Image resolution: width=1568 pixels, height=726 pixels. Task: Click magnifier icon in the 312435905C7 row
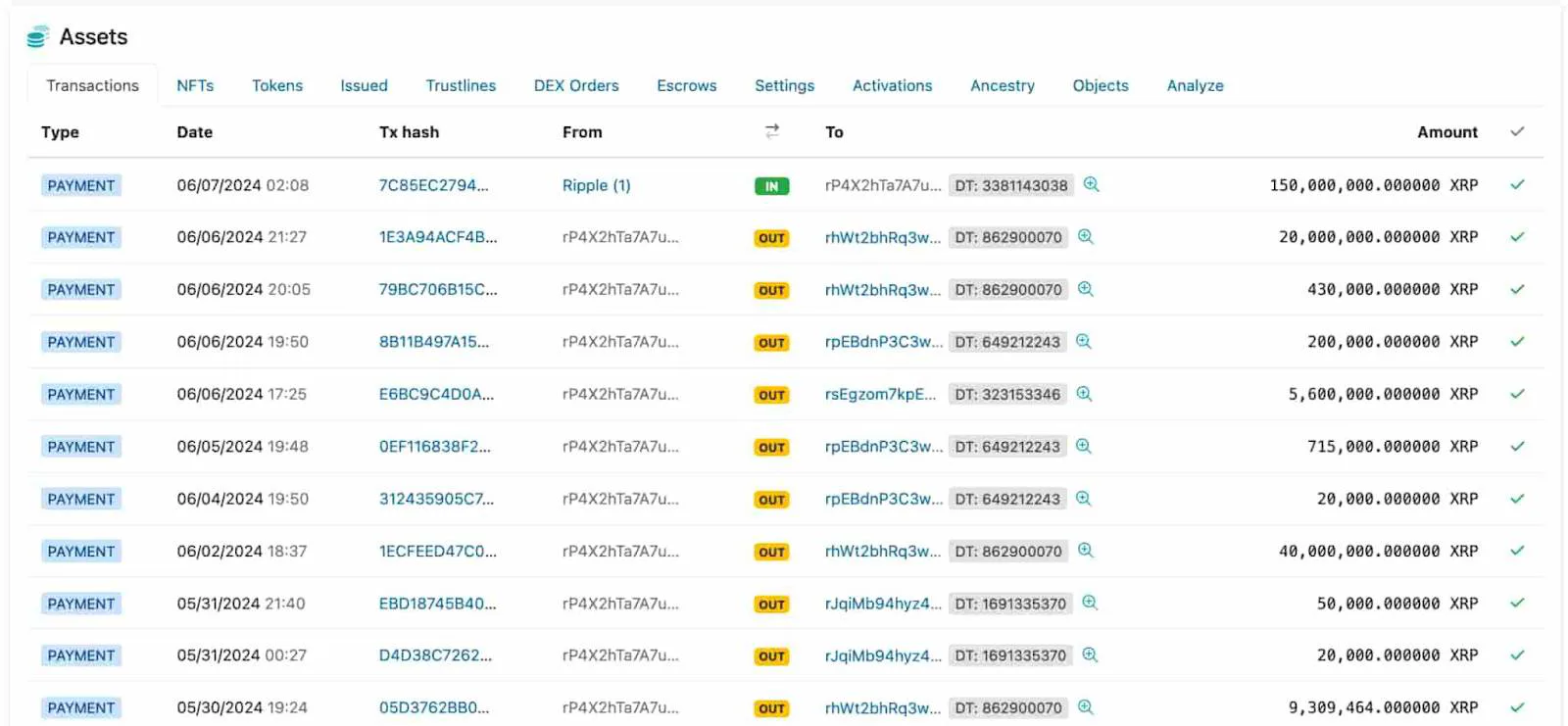(1083, 498)
